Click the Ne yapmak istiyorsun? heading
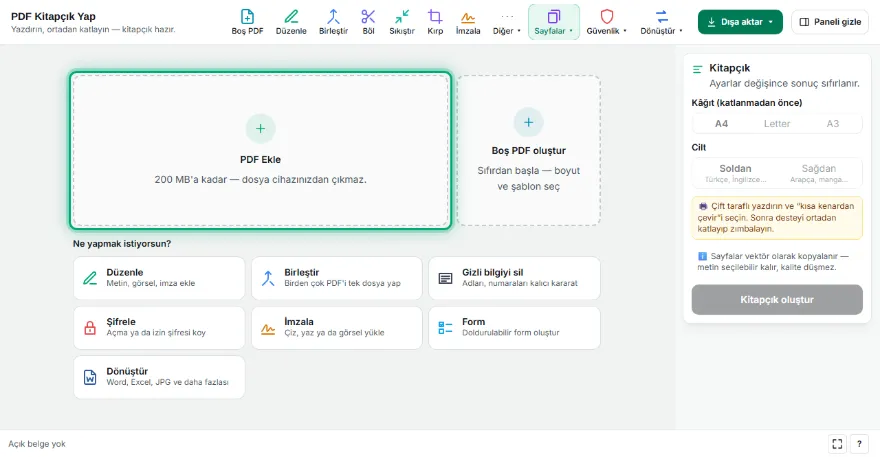This screenshot has height=457, width=880. point(122,244)
